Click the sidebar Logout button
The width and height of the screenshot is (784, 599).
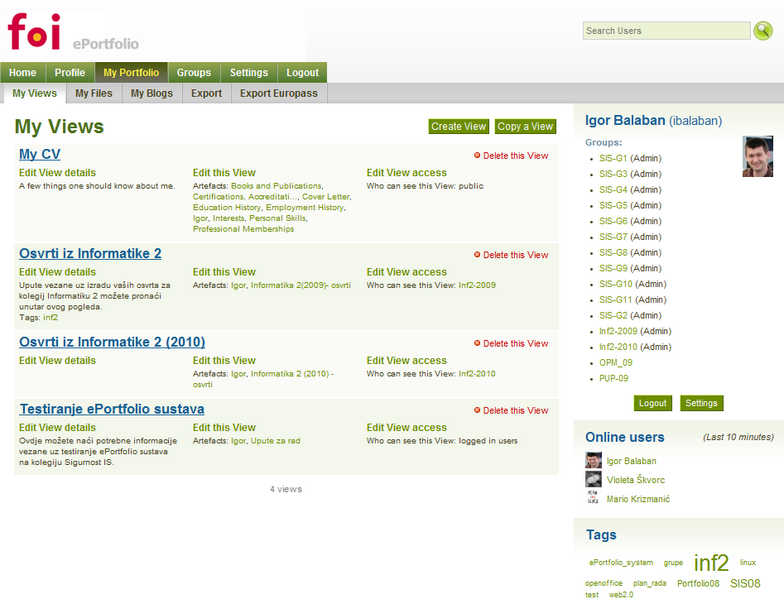coord(652,403)
